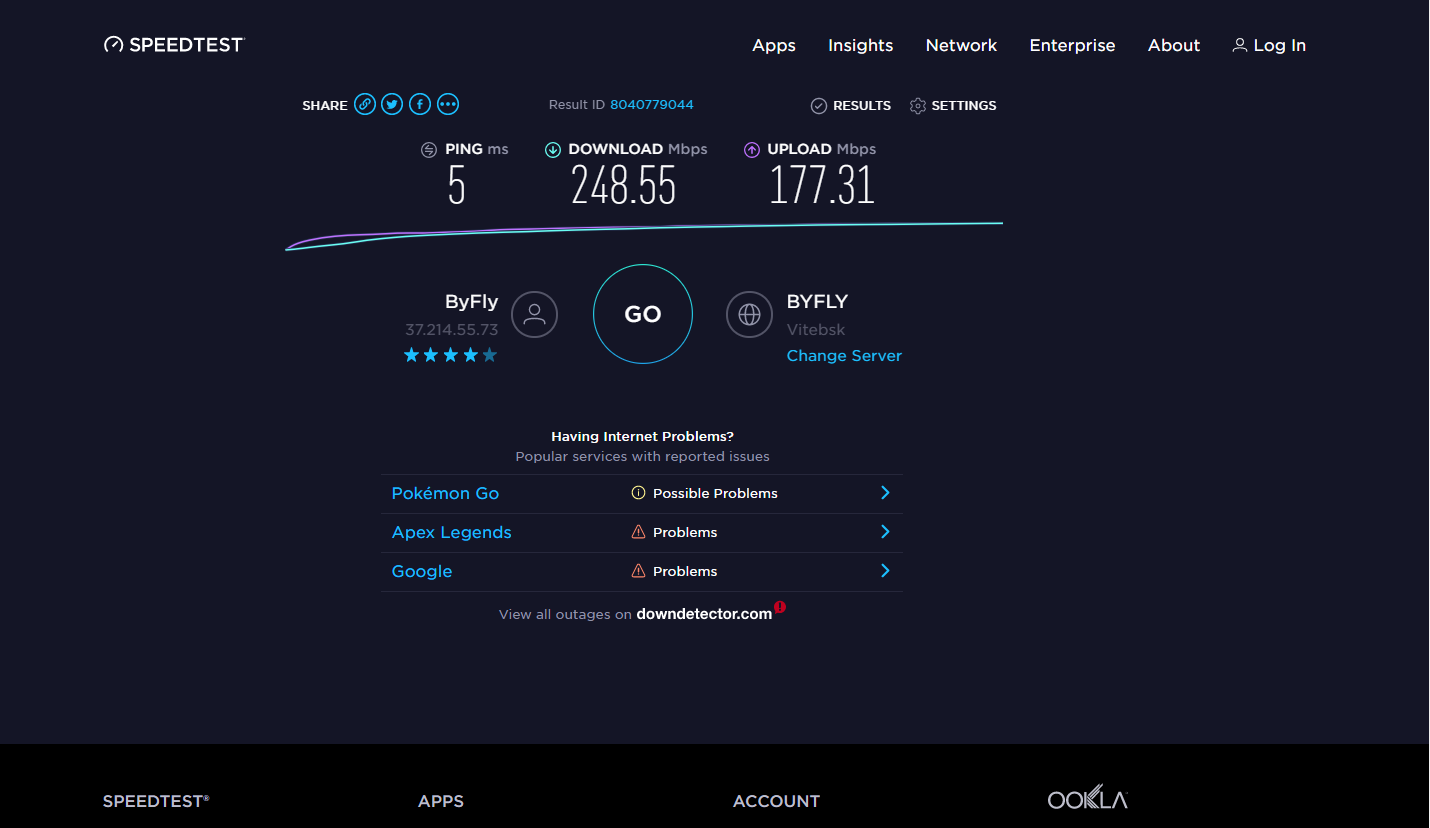Open SETTINGS text button
Image resolution: width=1430 pixels, height=828 pixels.
click(964, 105)
